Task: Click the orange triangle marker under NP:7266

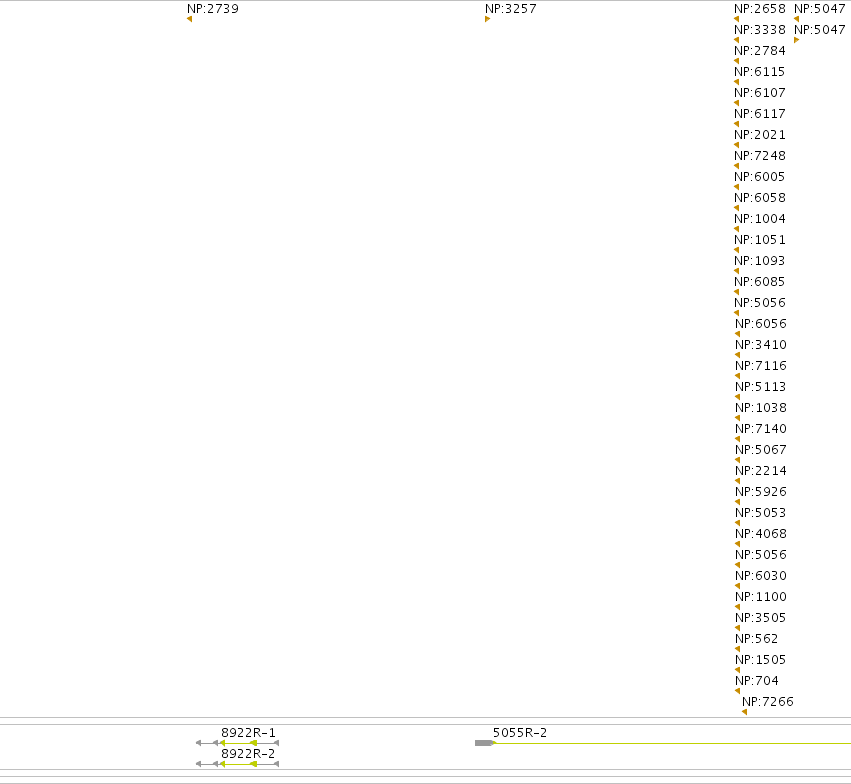Action: (x=745, y=712)
